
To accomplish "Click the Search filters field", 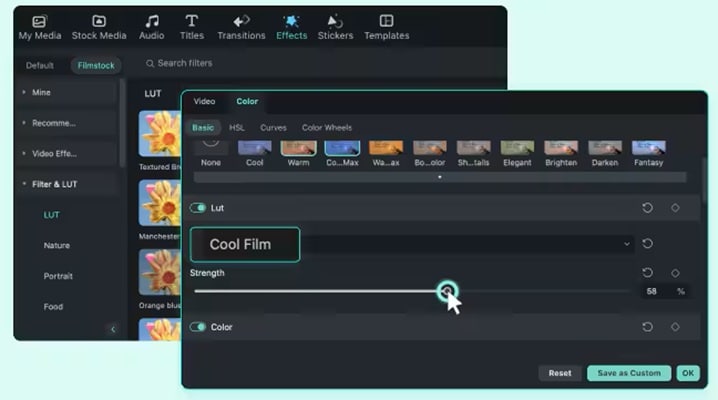I will tap(185, 63).
